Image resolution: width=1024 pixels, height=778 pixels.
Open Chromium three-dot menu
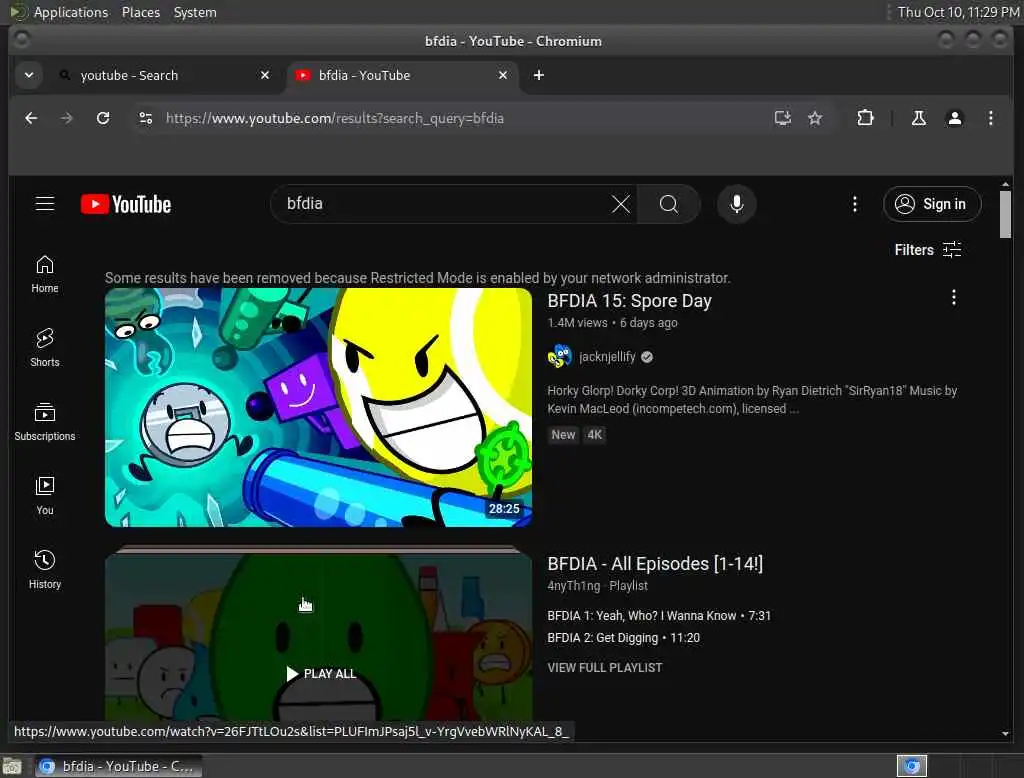coord(991,118)
